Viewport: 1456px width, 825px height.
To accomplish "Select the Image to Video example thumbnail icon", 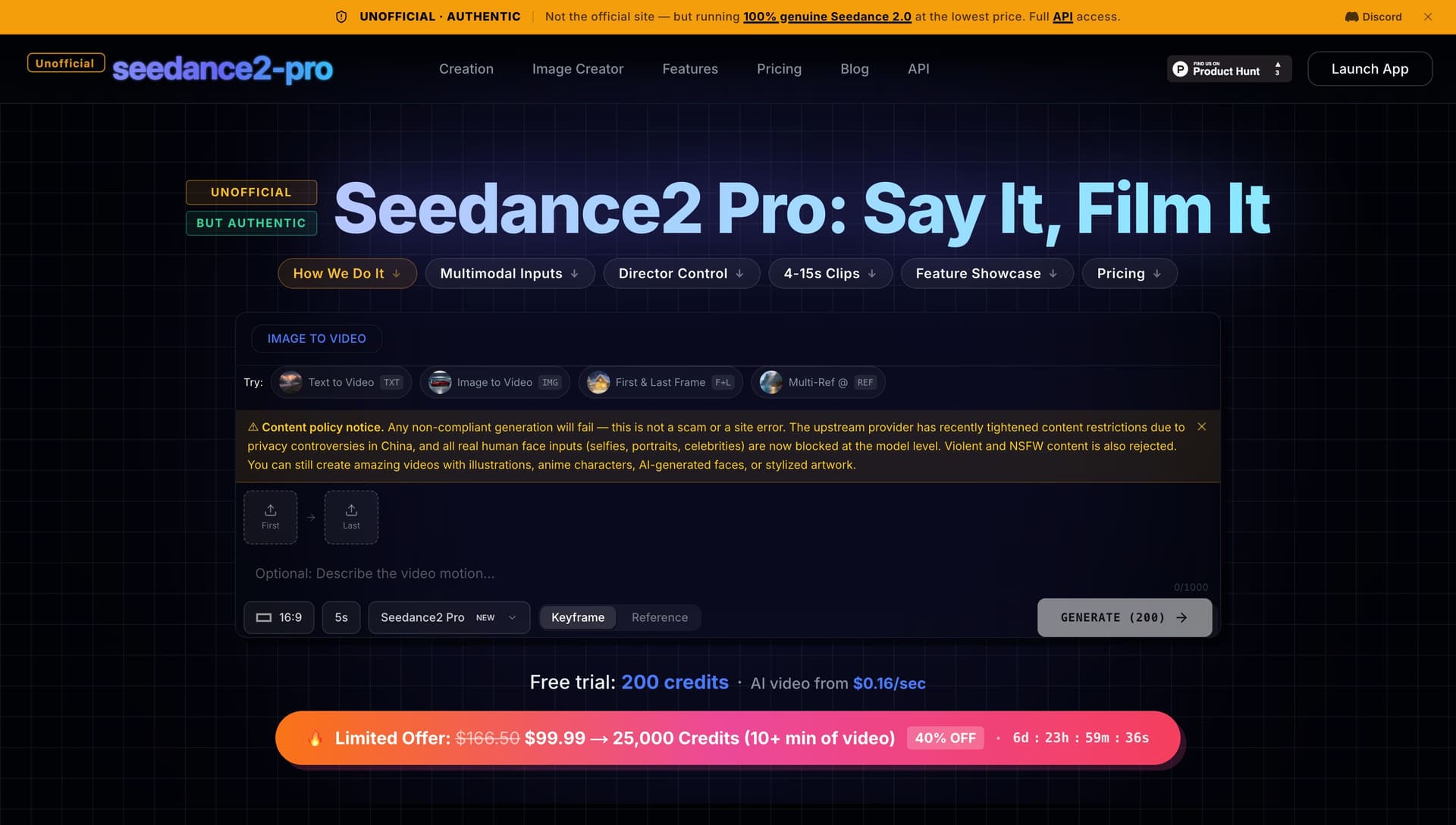I will 439,382.
